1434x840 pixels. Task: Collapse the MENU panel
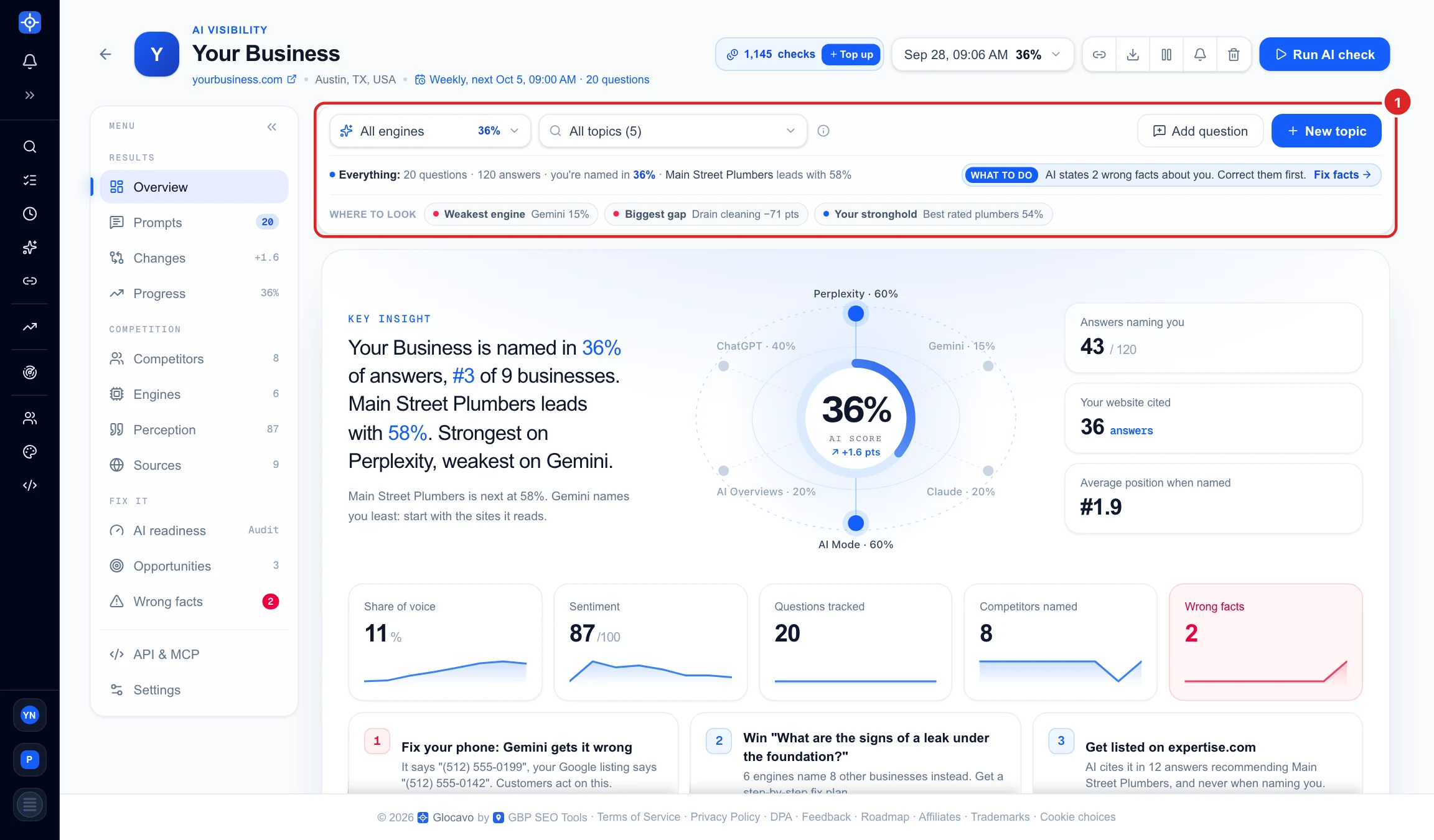[x=271, y=127]
